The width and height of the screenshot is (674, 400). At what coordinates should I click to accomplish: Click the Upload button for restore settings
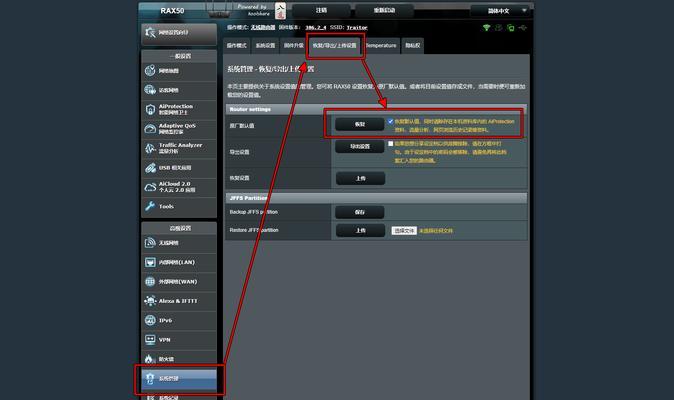(360, 178)
